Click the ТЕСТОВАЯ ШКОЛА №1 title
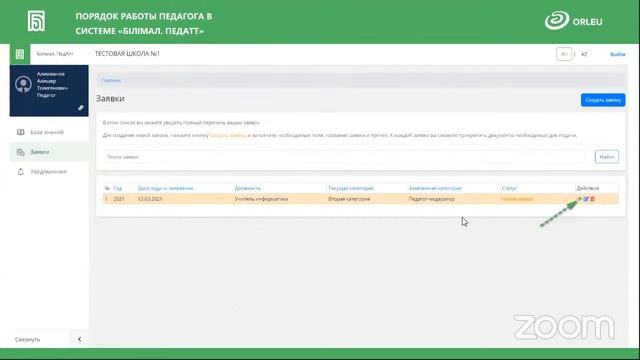Screen dimensions: 640x360 click(127, 53)
